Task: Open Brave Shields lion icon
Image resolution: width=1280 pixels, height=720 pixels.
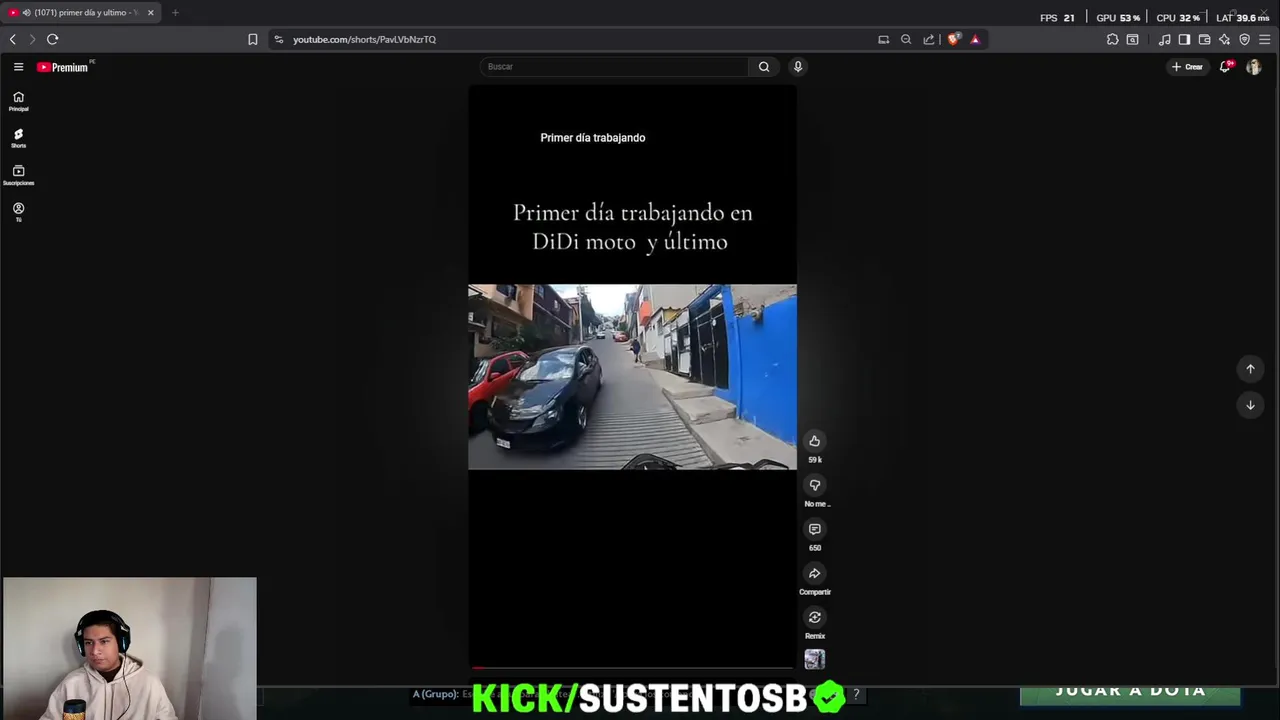Action: click(x=954, y=40)
